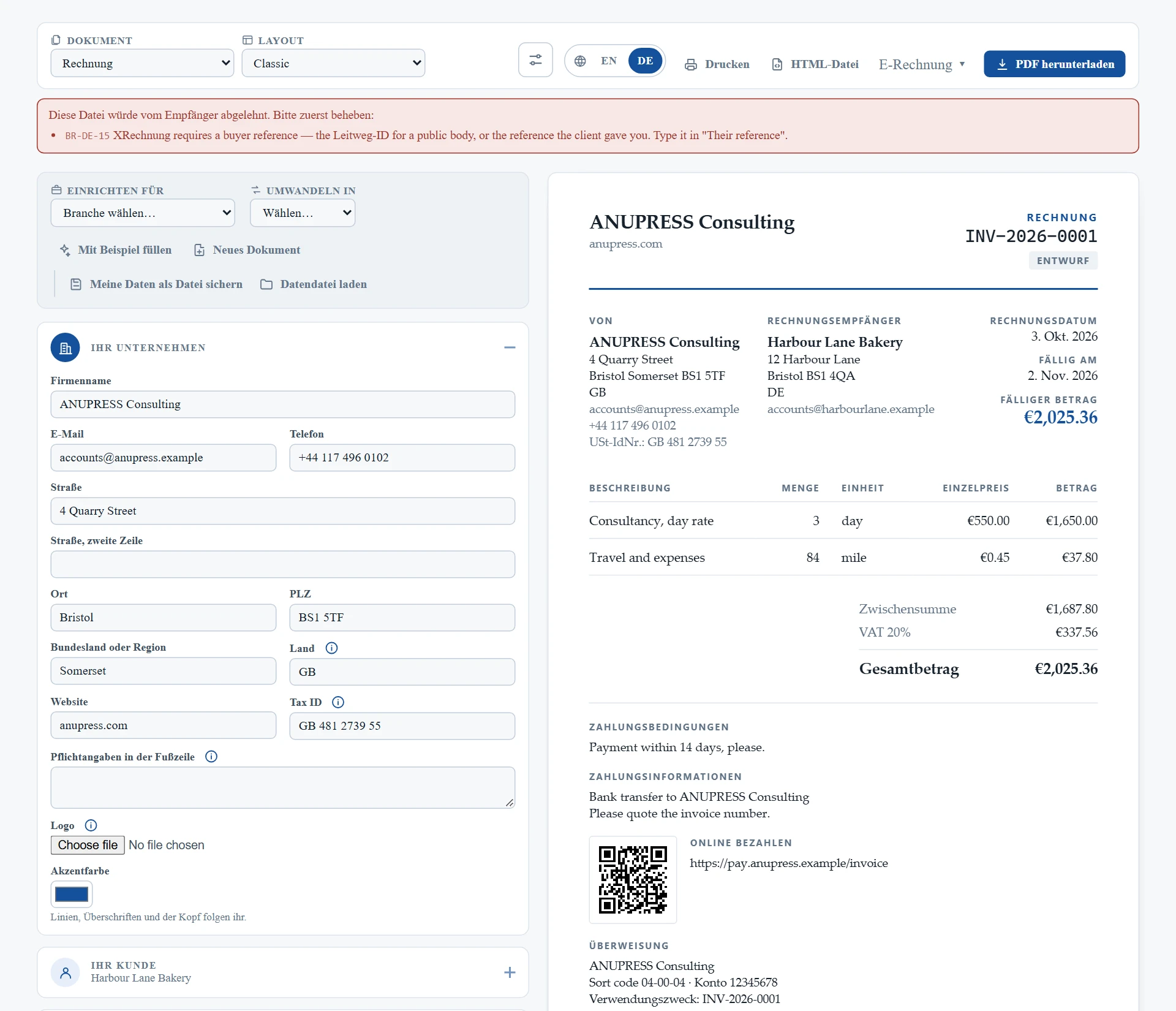Click Choose file for the logo
1176x1011 pixels.
88,845
